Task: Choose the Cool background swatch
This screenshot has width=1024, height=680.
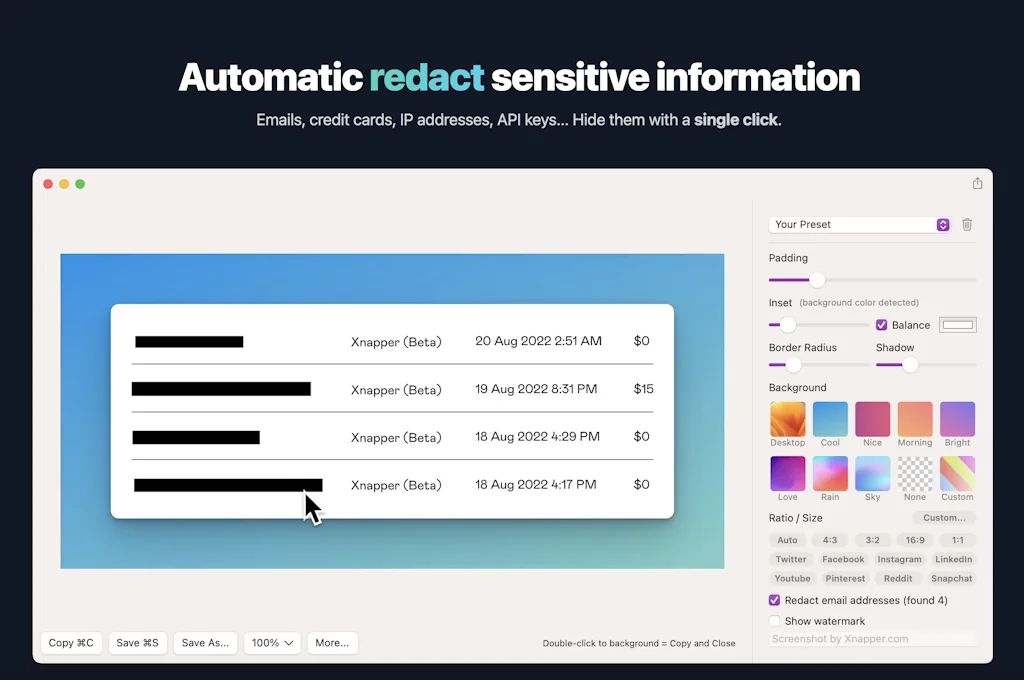Action: click(x=830, y=419)
